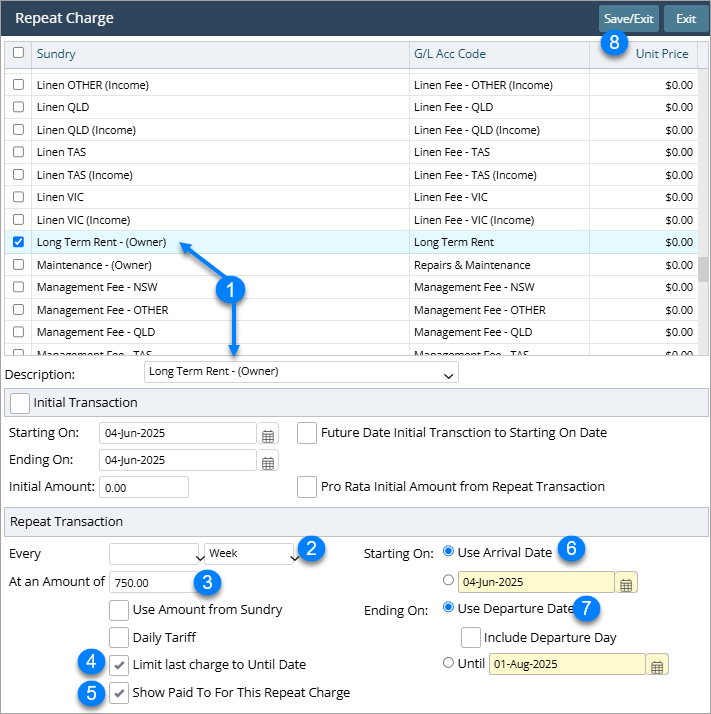
Task: Toggle Limit last charge to Until Date
Action: click(119, 664)
